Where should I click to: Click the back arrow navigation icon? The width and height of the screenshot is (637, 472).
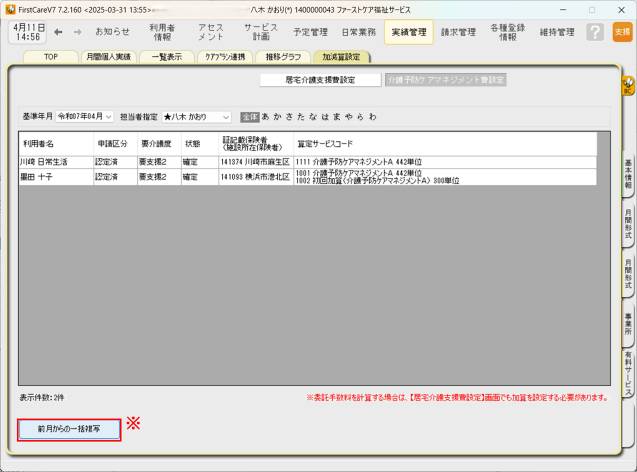59,32
